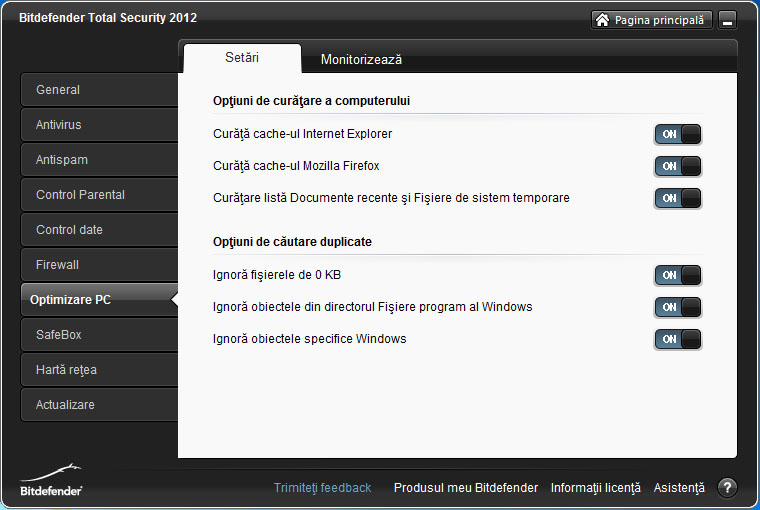Open the SafeBox section

coord(98,335)
